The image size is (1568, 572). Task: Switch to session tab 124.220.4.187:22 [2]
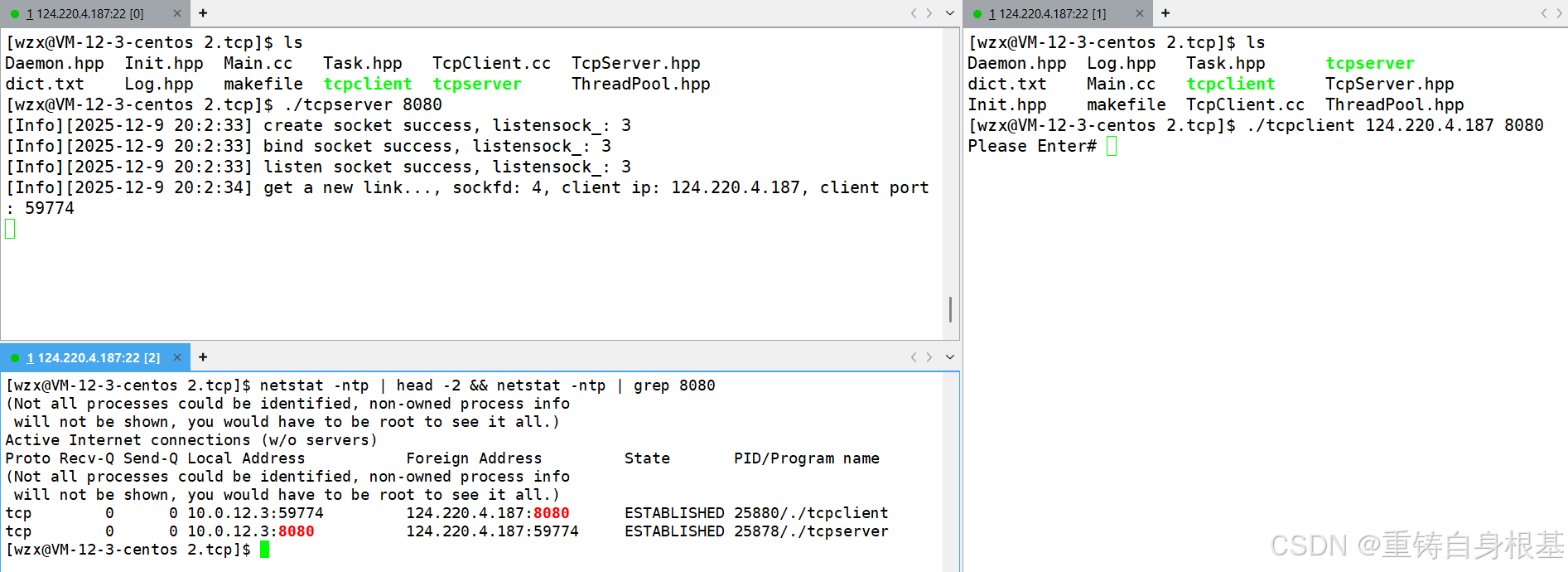click(94, 357)
